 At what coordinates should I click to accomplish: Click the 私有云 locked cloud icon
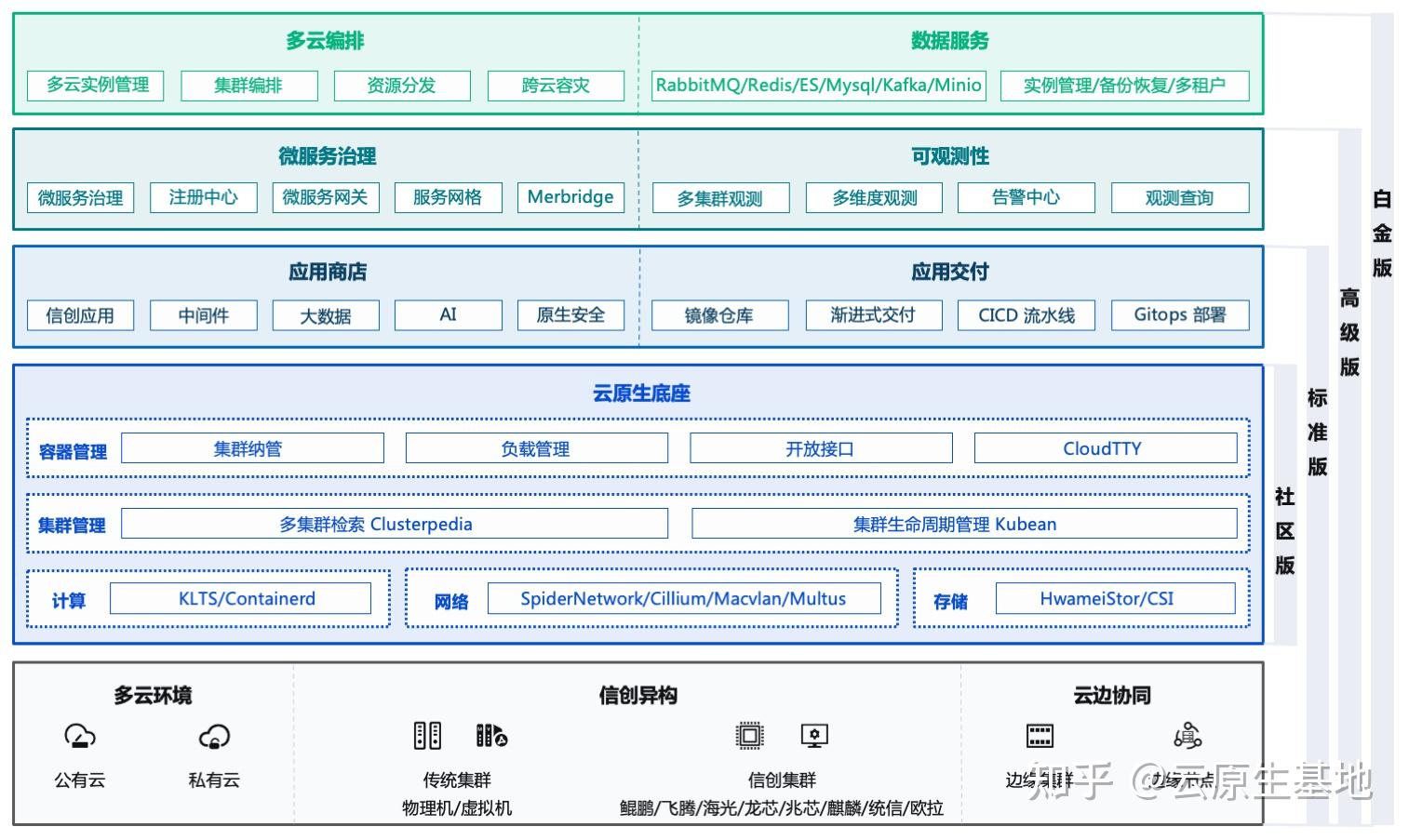click(215, 737)
